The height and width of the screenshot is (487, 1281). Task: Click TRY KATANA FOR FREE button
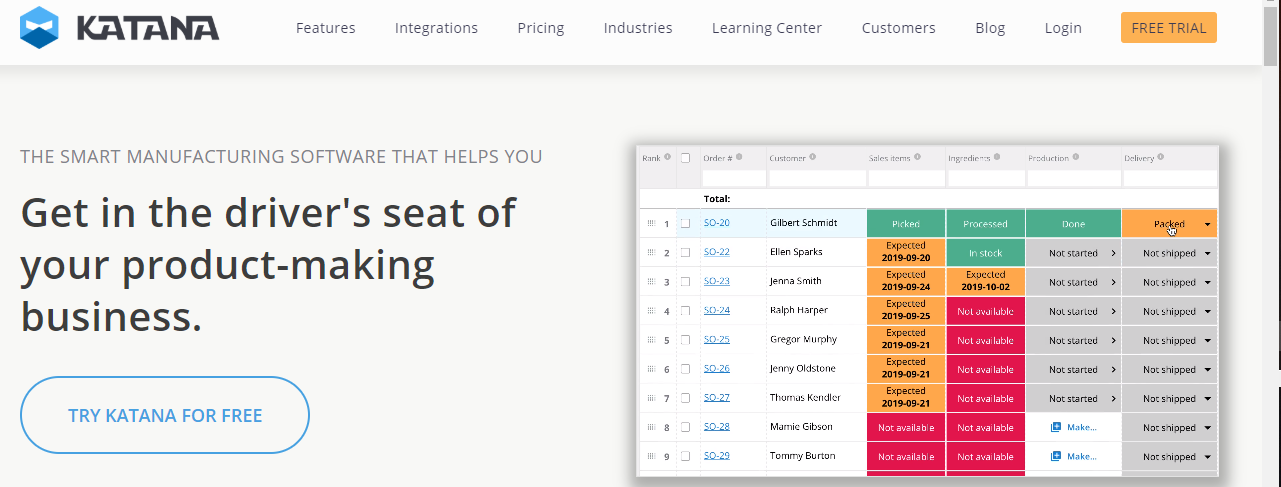[165, 415]
